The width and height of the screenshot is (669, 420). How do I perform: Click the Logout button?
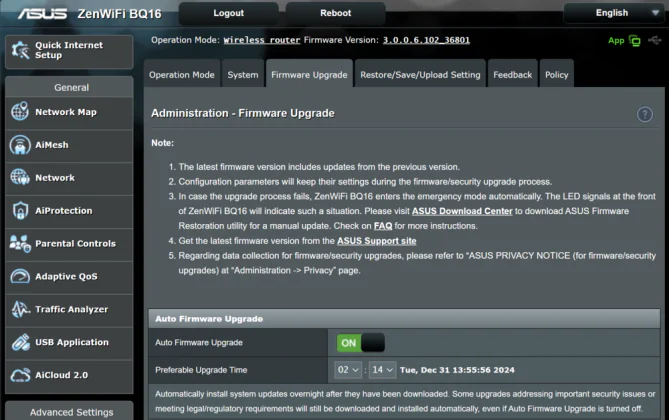pyautogui.click(x=228, y=13)
